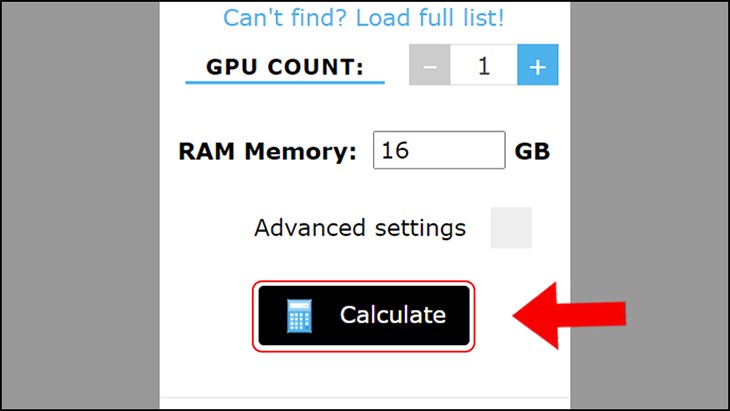This screenshot has width=730, height=411.
Task: Click the number 16 in RAM field
Action: 395,150
